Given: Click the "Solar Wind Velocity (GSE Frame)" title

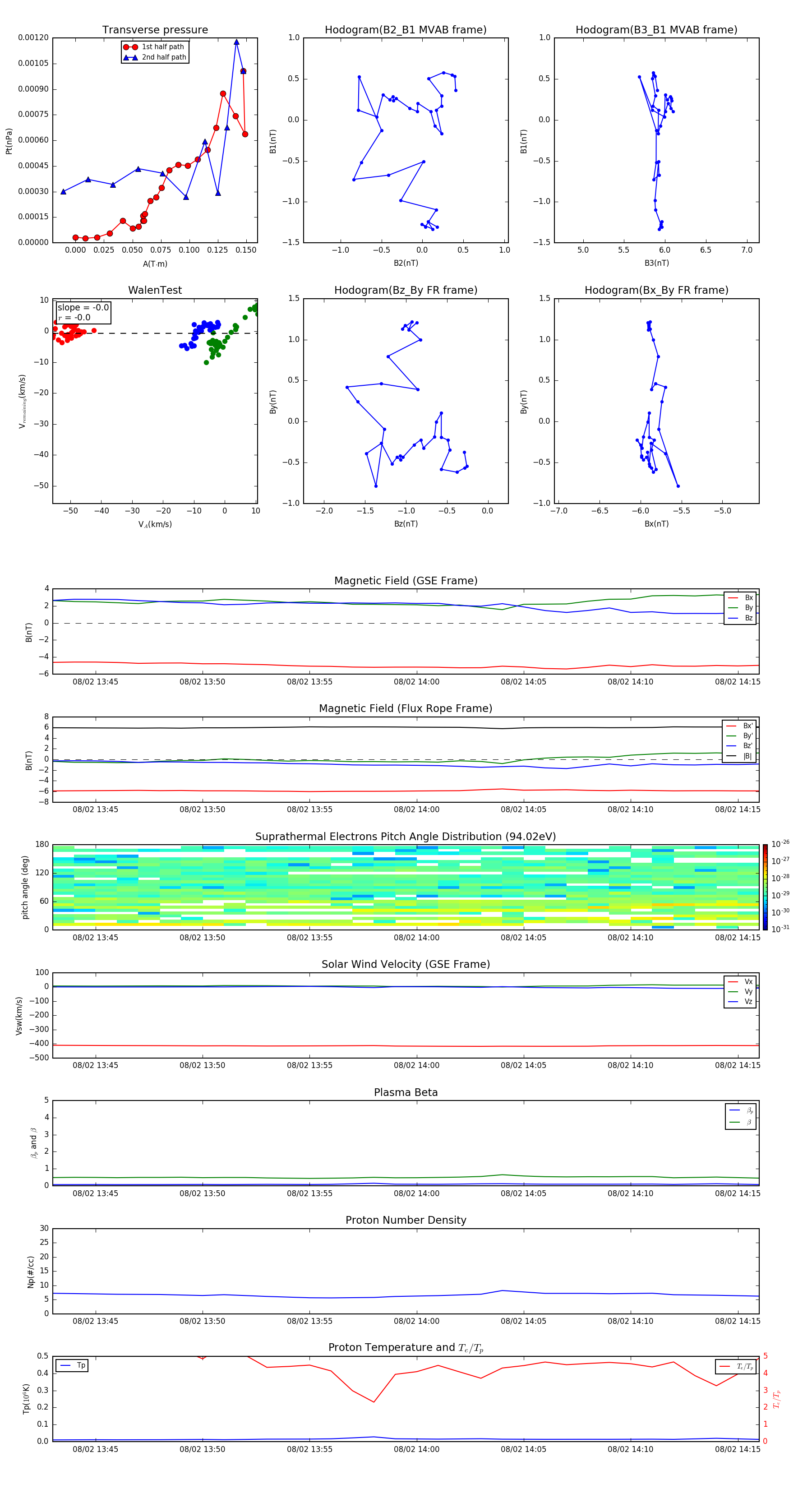Looking at the screenshot, I should (406, 965).
